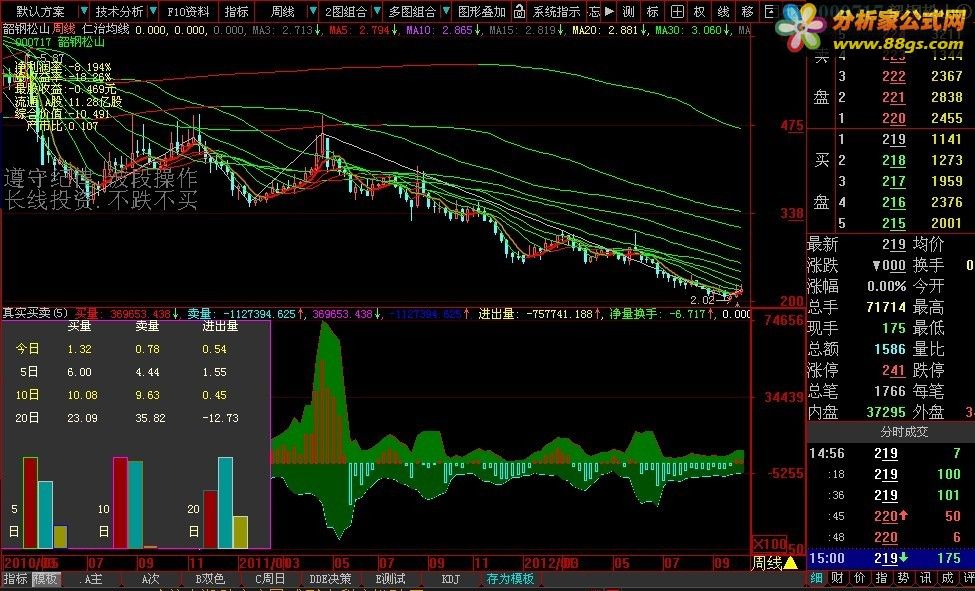Click the play arrow icon in toolbar
975x591 pixels.
pos(609,11)
